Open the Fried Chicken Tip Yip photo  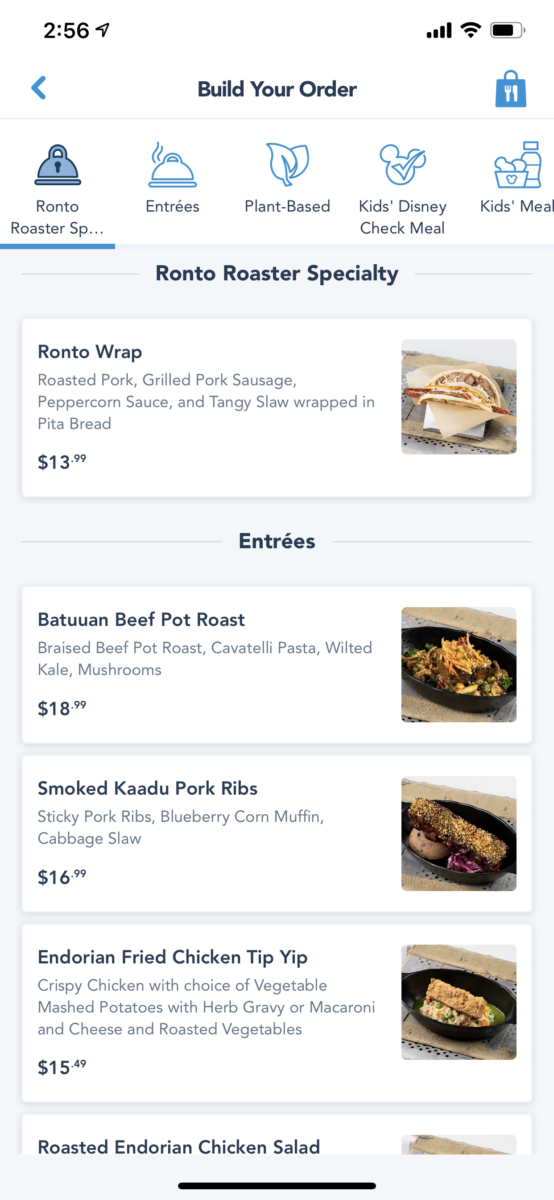pyautogui.click(x=459, y=1002)
